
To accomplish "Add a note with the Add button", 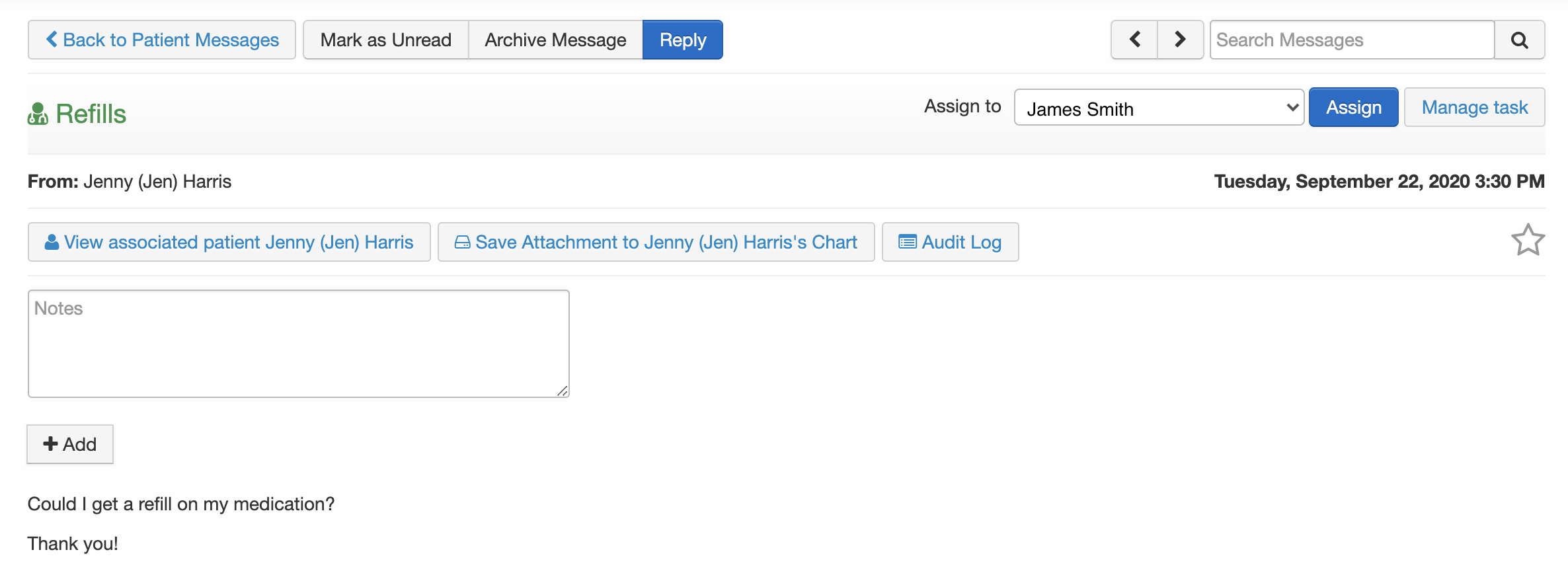I will pos(70,444).
